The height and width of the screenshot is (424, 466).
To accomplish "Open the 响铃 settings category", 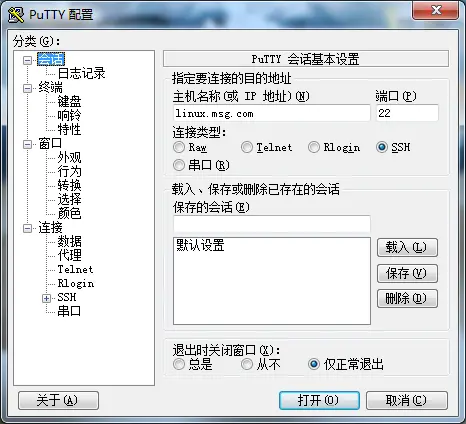I will (x=69, y=115).
